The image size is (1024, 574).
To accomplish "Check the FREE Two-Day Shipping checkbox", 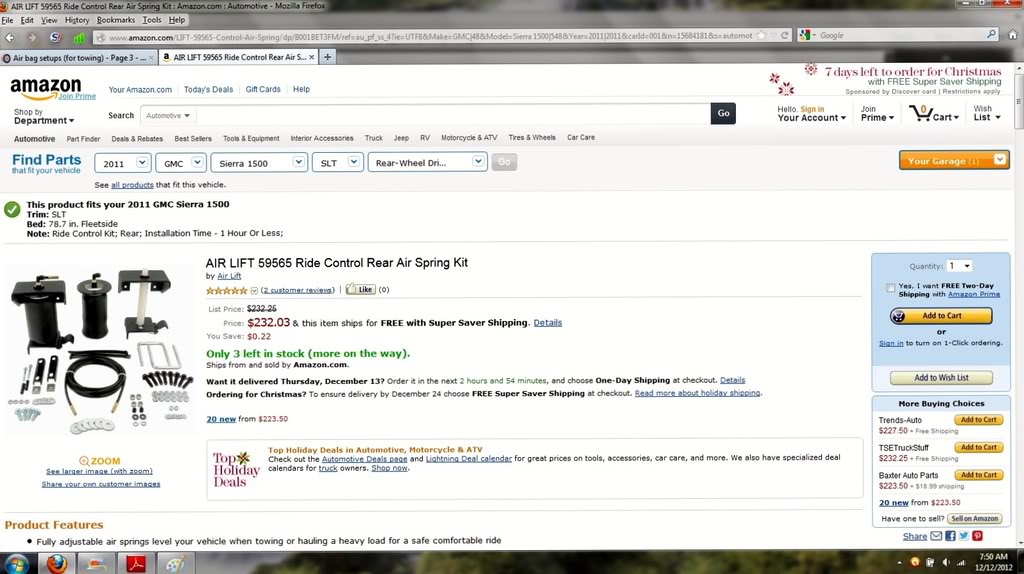I will (x=890, y=287).
